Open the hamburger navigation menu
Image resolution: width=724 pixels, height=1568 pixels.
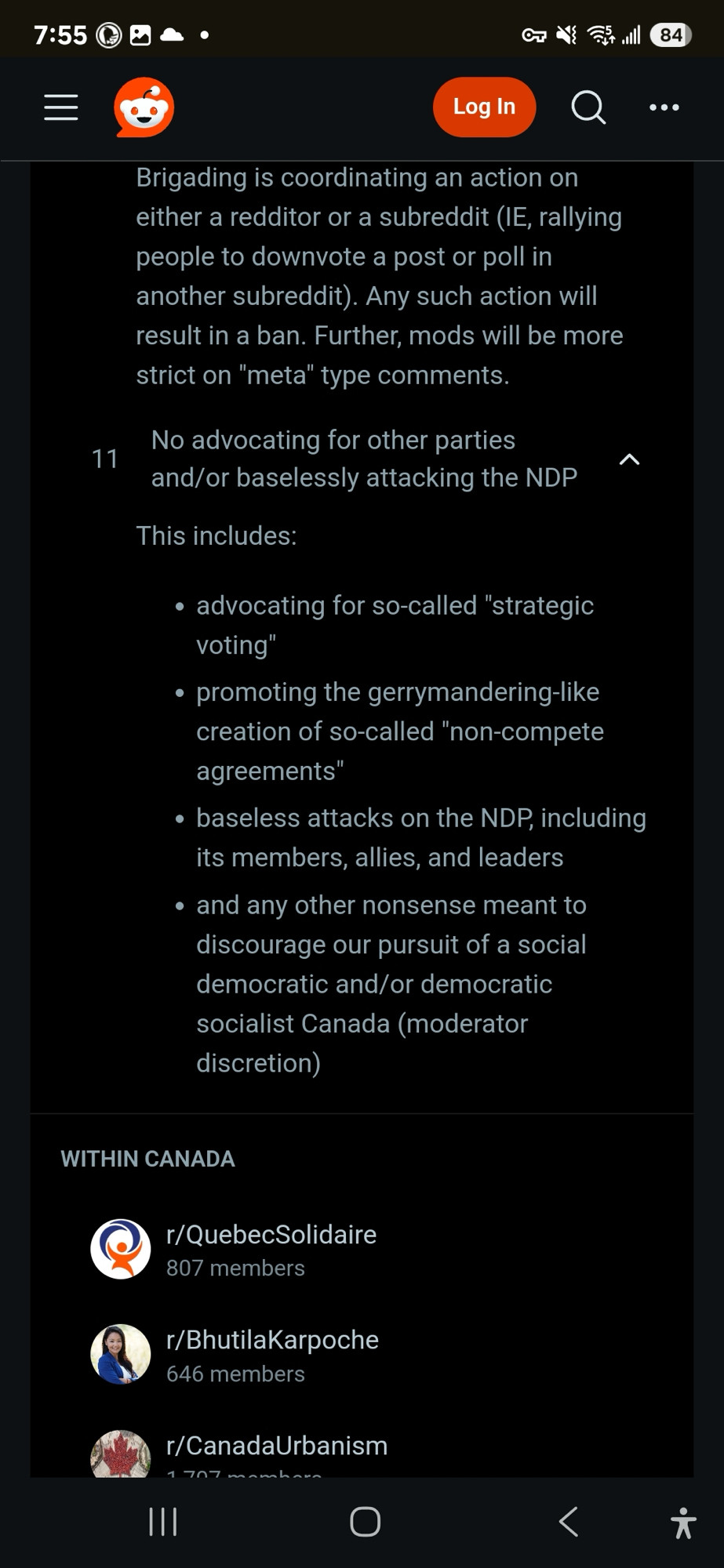click(61, 107)
